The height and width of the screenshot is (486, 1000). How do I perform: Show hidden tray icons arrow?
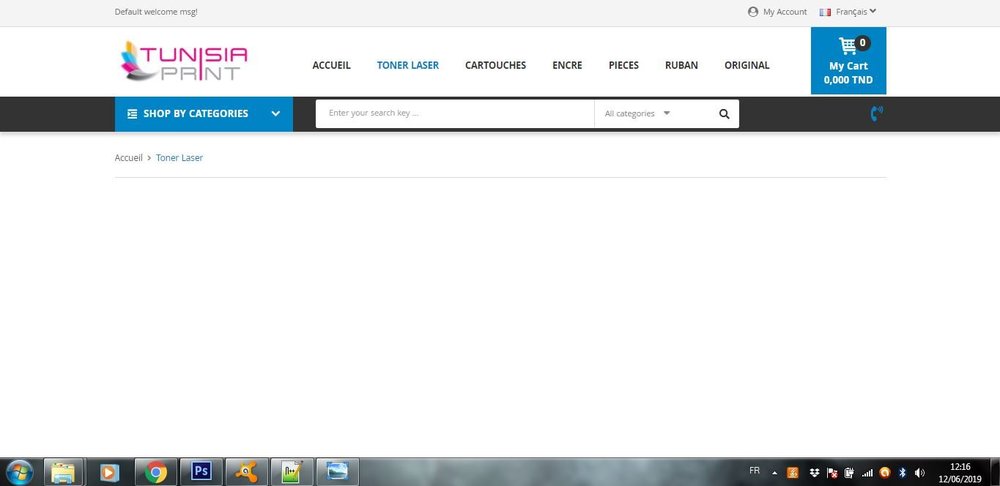click(775, 473)
